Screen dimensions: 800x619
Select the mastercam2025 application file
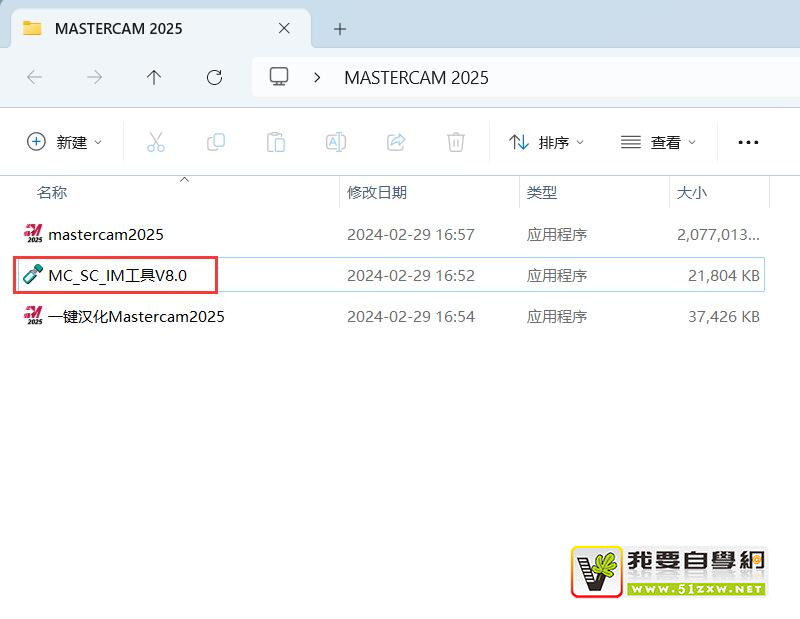coord(105,235)
